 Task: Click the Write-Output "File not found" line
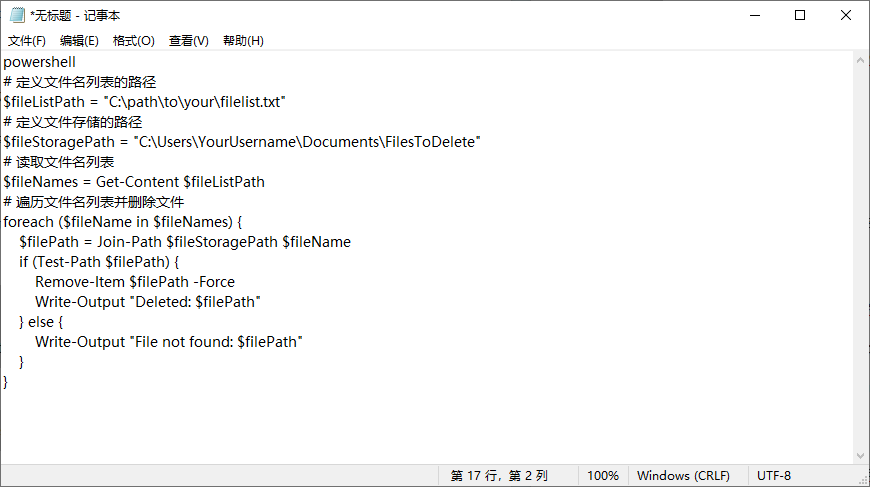click(x=169, y=342)
